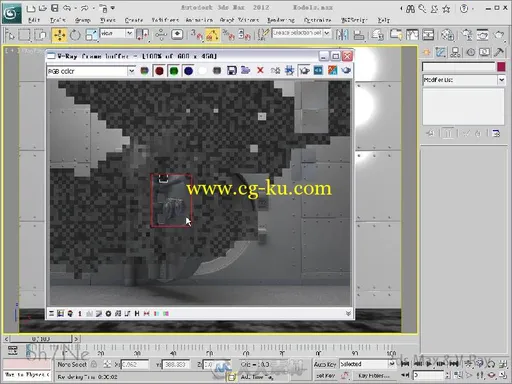Open the Utilities hammer tab in command panel
This screenshot has height=384, width=512.
(499, 52)
